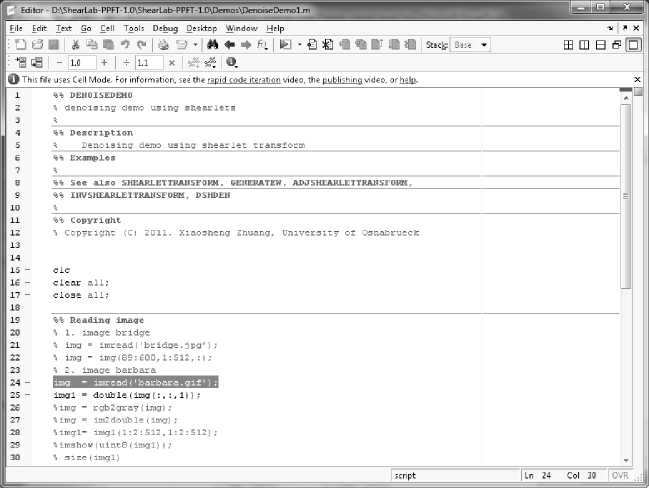Click vertical scrollbar down arrow
The width and height of the screenshot is (649, 488).
tap(625, 460)
